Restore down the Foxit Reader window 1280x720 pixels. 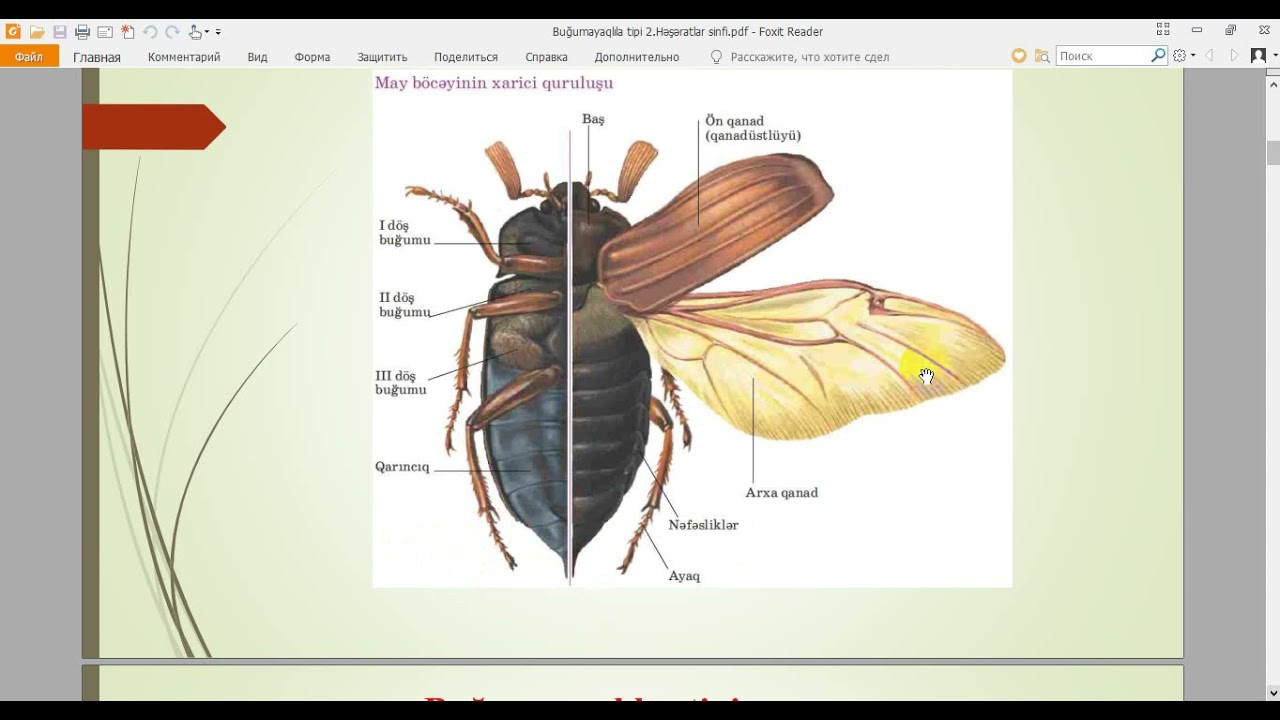pyautogui.click(x=1231, y=31)
